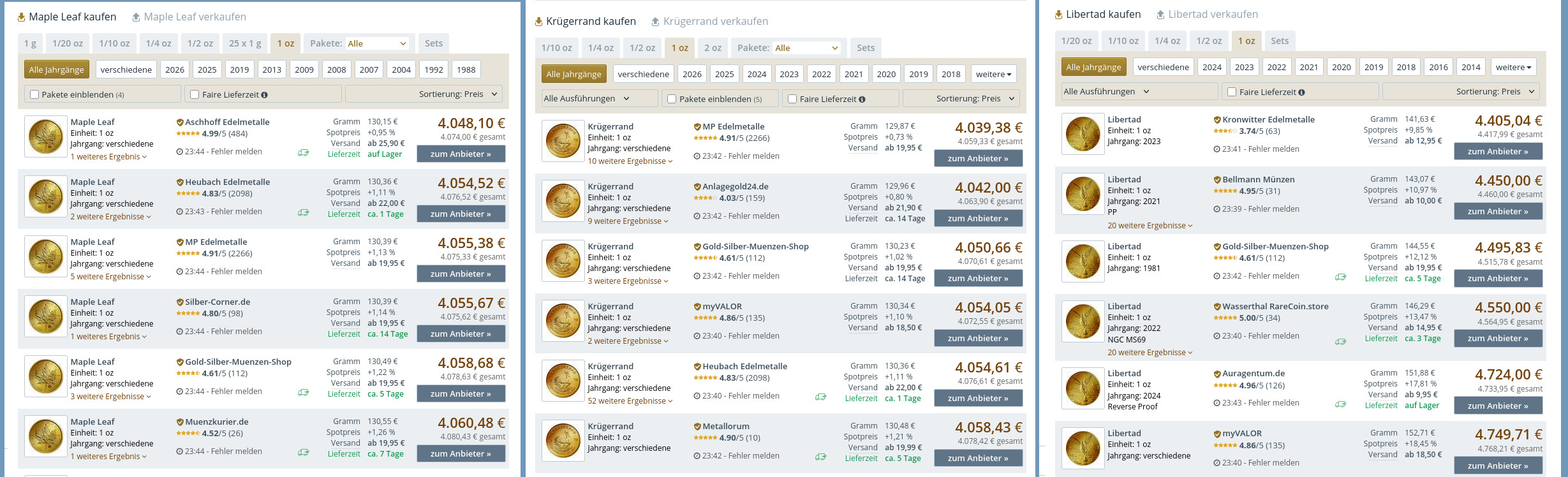
Task: Expand 5 weitere Ergebnisse under Maple Leaf
Action: coord(111,277)
